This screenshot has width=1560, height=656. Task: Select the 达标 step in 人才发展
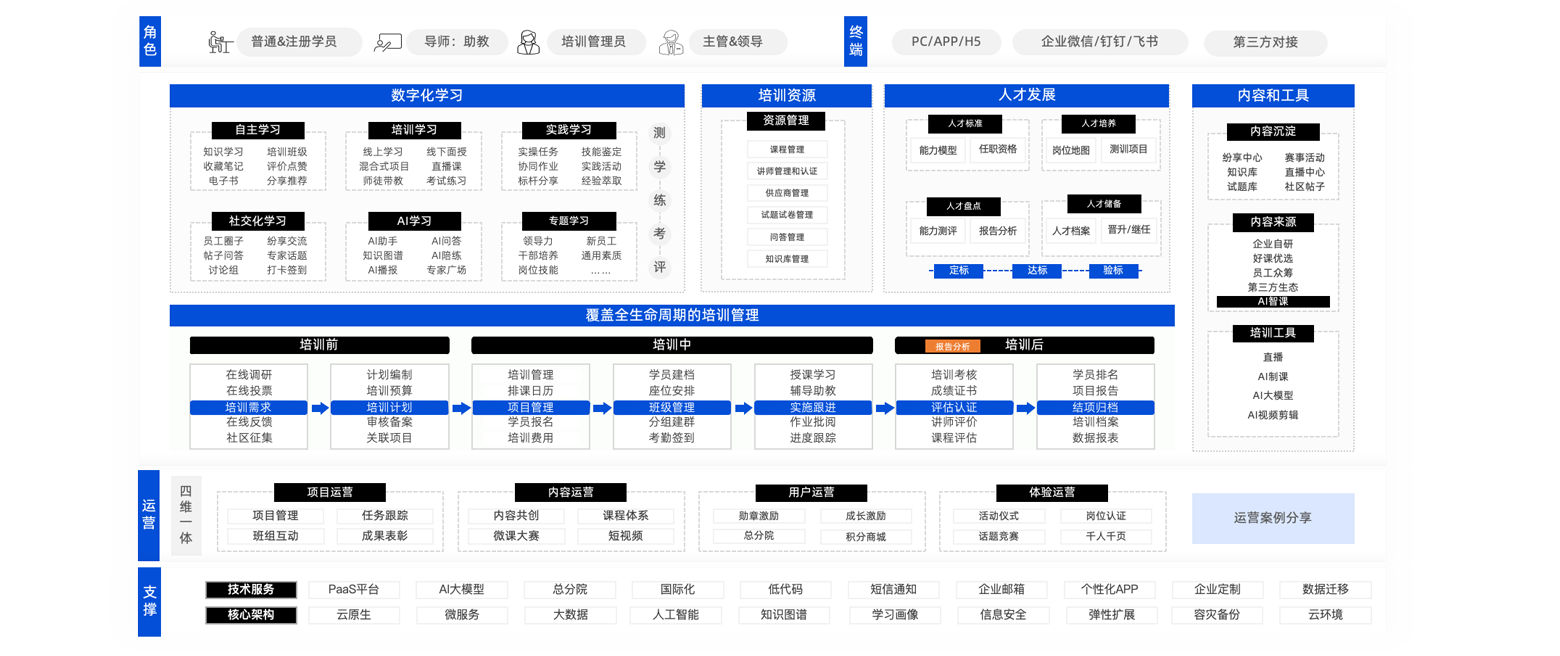(1036, 270)
